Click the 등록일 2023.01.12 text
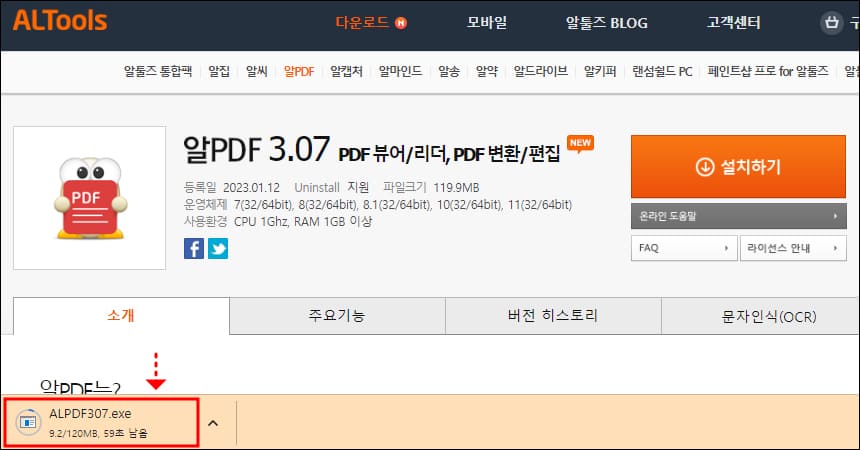Image resolution: width=860 pixels, height=450 pixels. 231,188
